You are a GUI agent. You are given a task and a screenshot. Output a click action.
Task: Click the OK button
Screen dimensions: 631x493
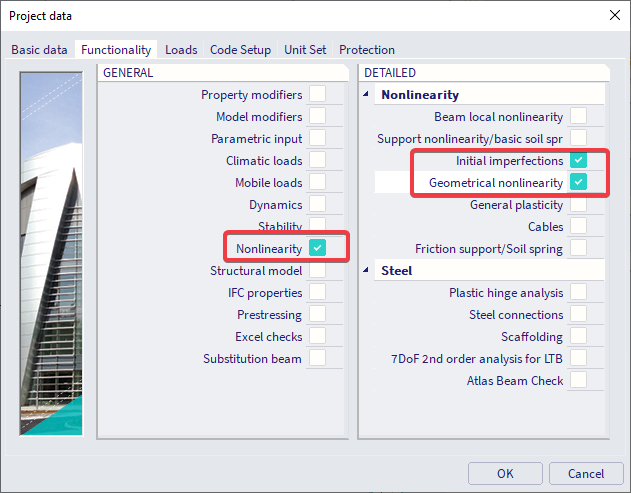pos(505,473)
